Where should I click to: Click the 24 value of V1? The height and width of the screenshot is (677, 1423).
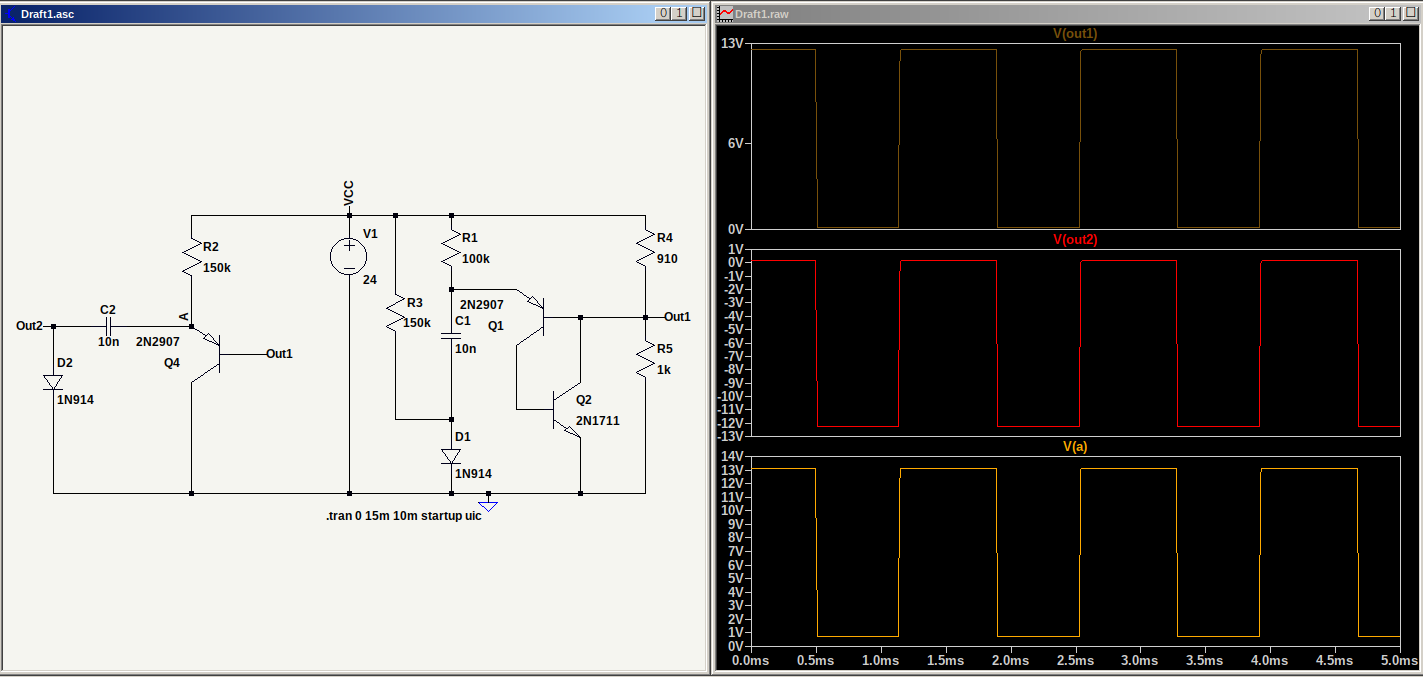(x=370, y=280)
